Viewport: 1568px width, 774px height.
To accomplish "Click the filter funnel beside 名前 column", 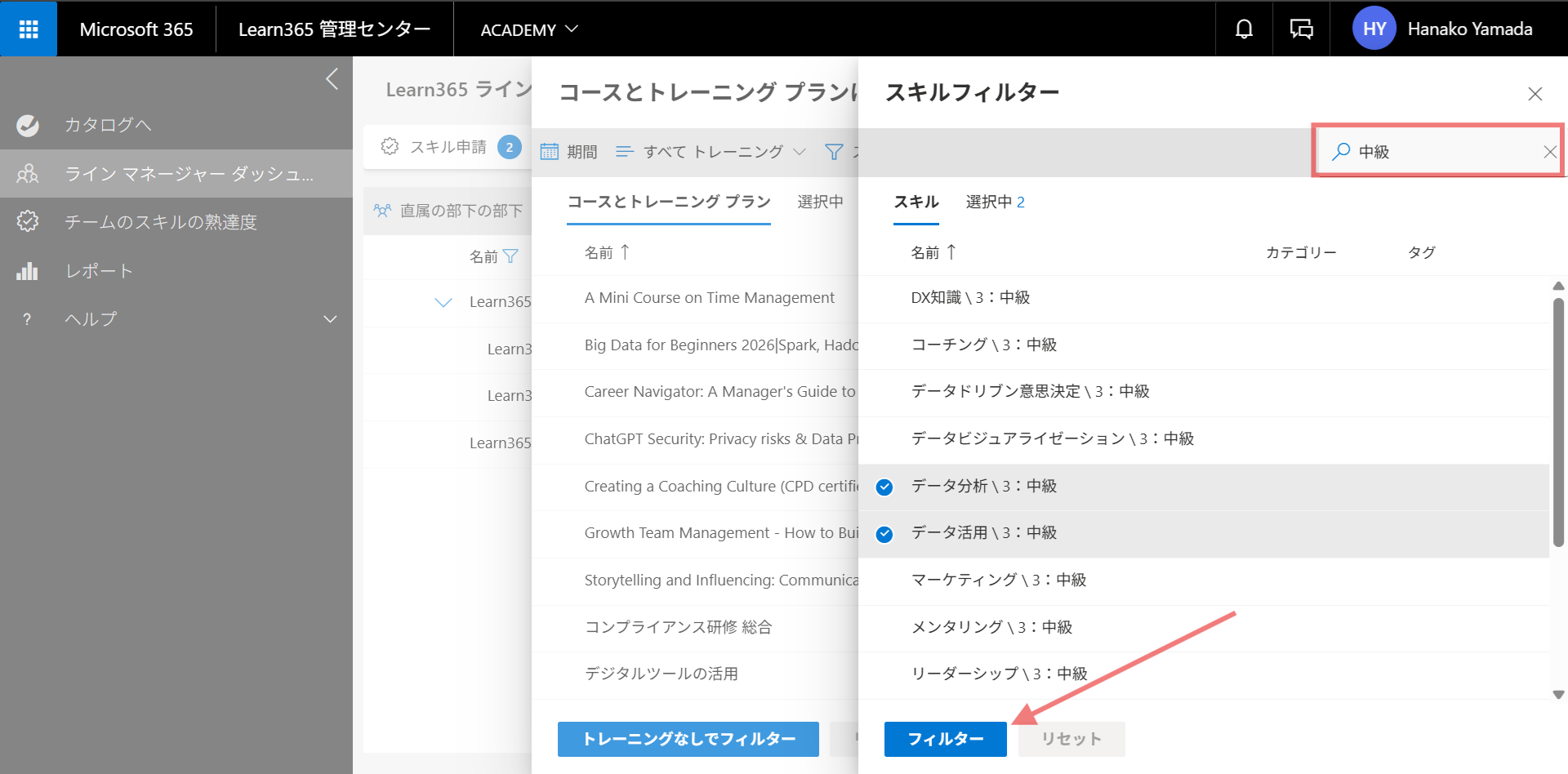I will 510,256.
